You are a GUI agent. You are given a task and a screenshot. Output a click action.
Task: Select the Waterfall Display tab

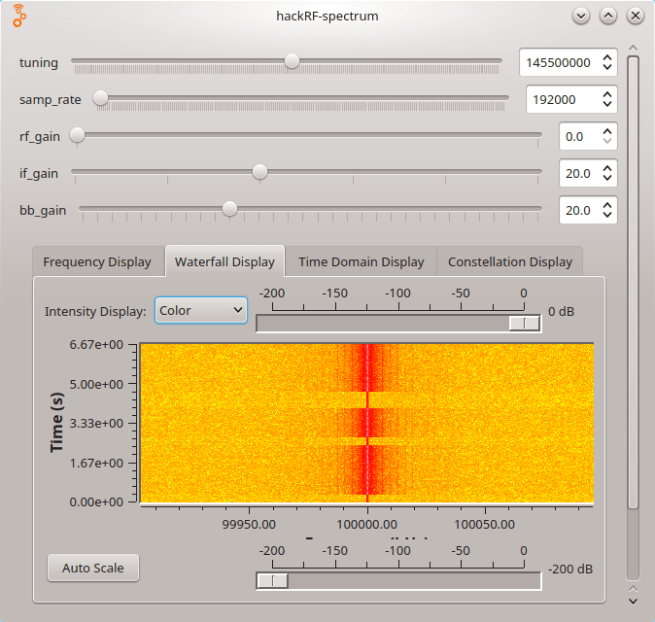pos(224,262)
